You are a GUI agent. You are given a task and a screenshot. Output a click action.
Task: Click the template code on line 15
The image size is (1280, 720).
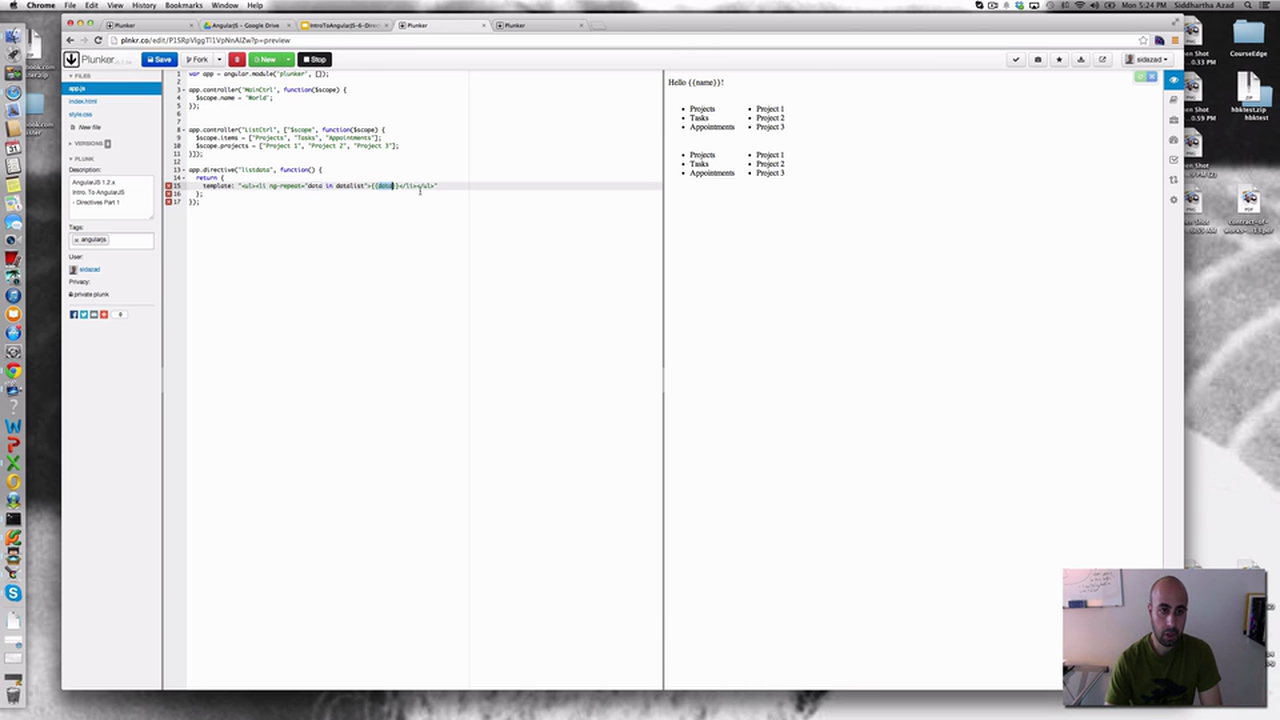319,186
